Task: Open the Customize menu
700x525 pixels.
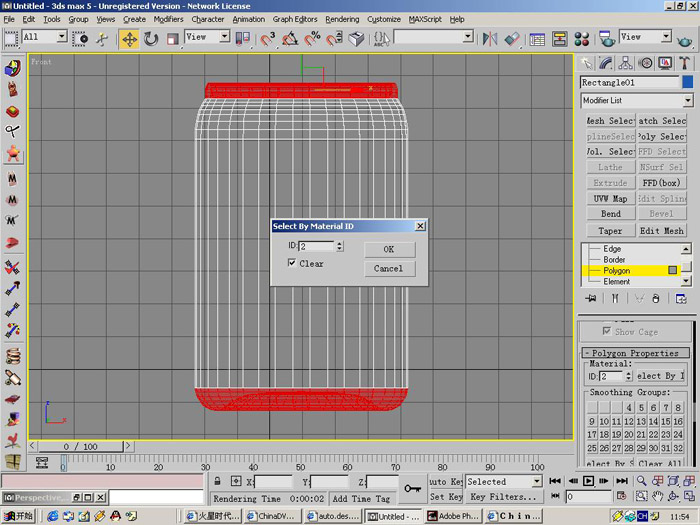Action: [x=384, y=19]
